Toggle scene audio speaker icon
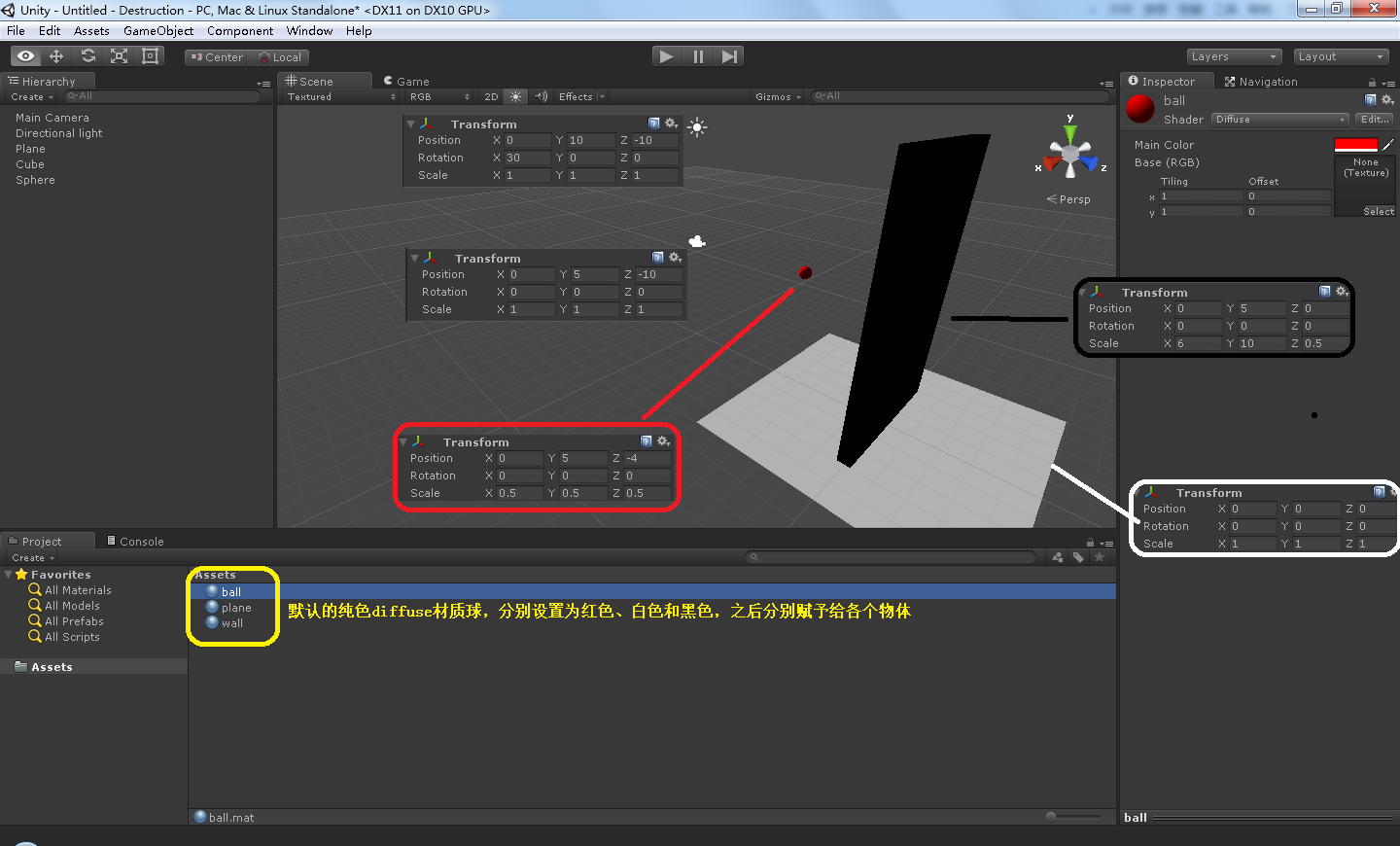The width and height of the screenshot is (1400, 846). click(x=542, y=97)
